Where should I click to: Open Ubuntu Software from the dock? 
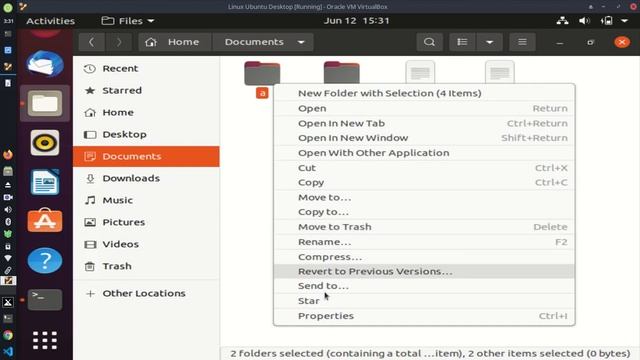(45, 221)
